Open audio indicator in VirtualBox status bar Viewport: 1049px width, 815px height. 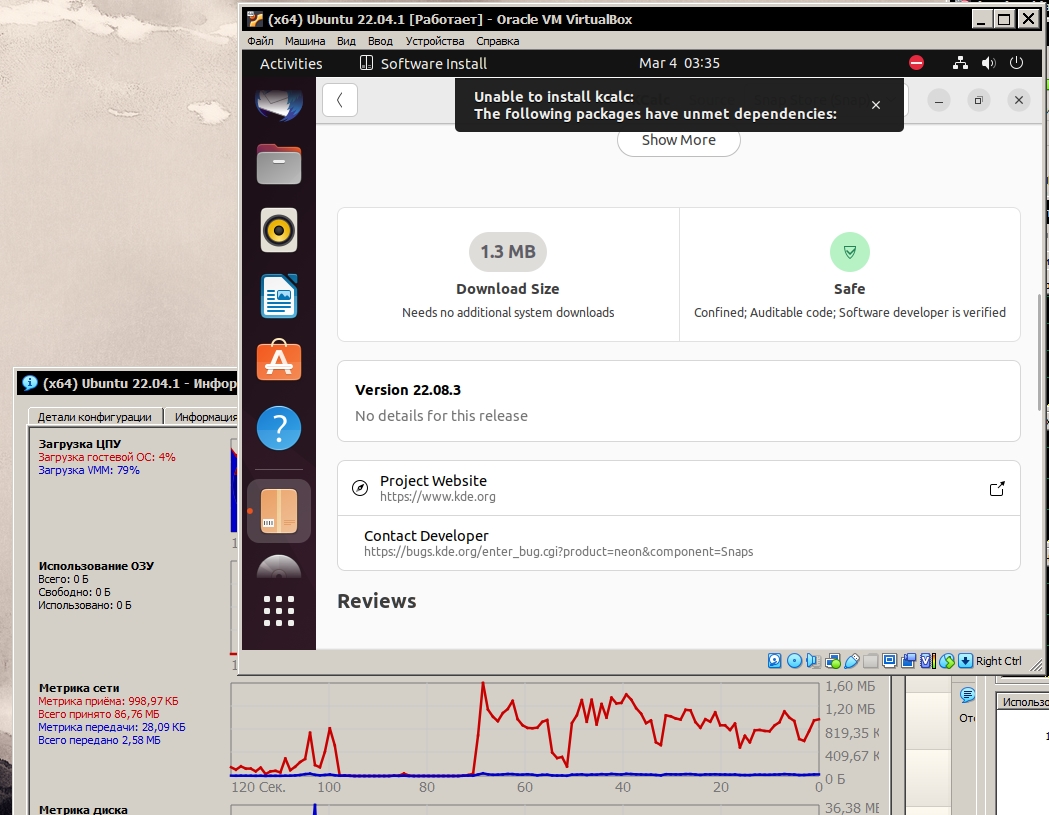[x=813, y=661]
